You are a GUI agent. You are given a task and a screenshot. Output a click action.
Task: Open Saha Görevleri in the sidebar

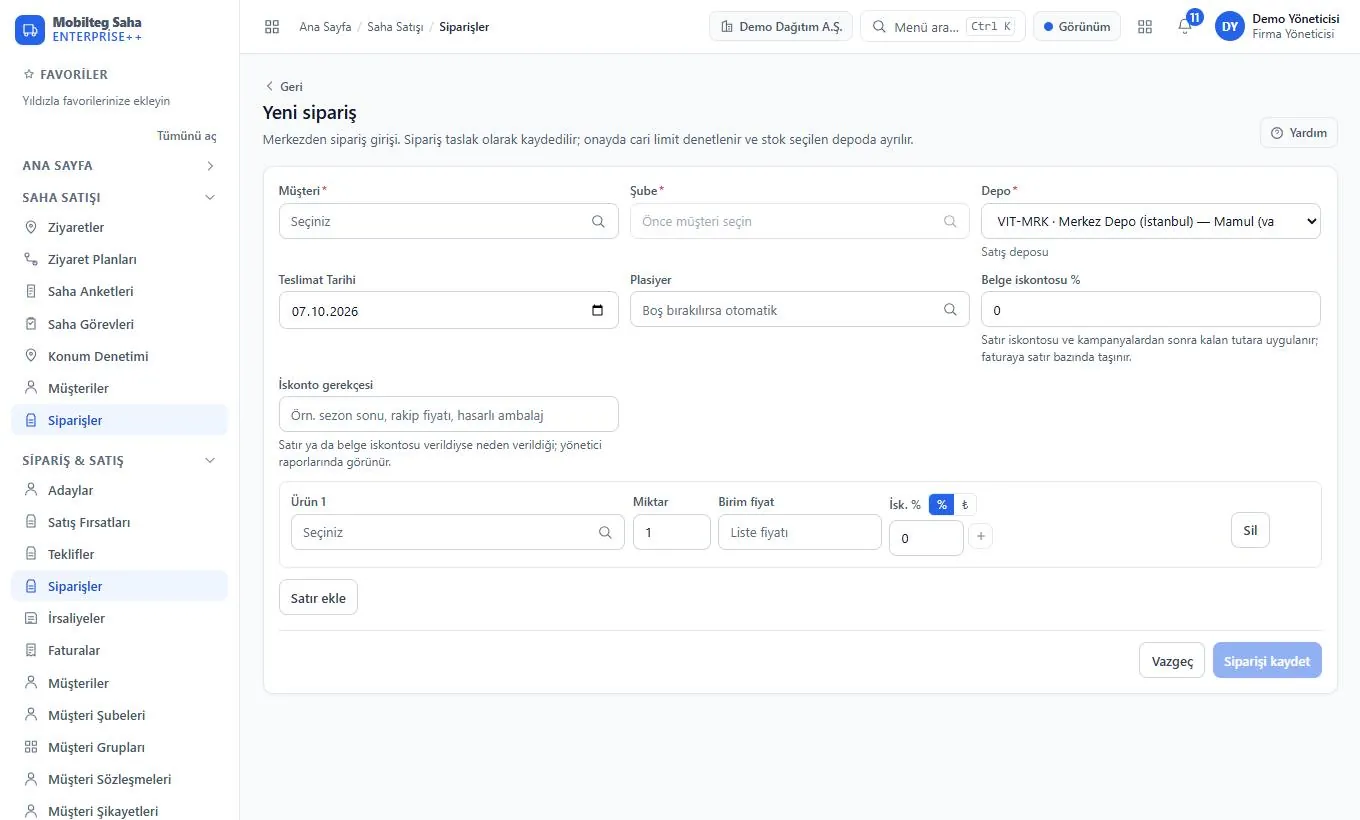click(x=119, y=324)
